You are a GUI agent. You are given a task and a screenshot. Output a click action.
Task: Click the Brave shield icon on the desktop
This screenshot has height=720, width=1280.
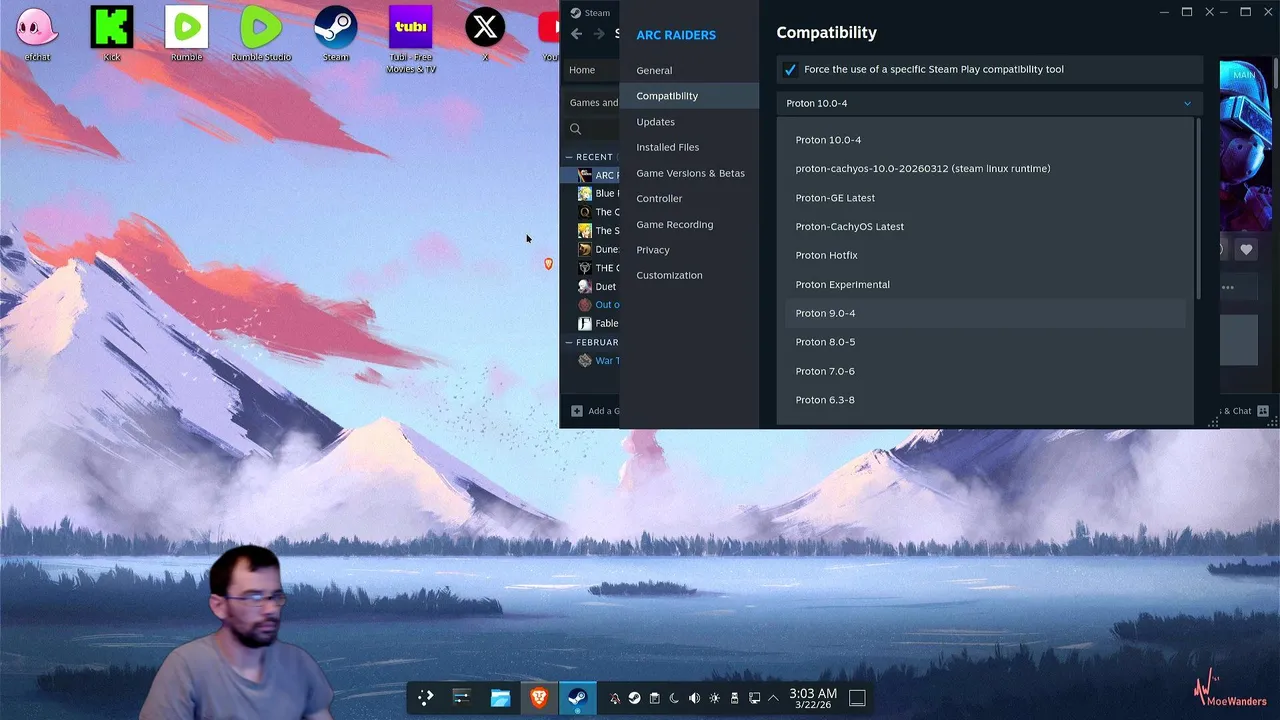pyautogui.click(x=548, y=264)
